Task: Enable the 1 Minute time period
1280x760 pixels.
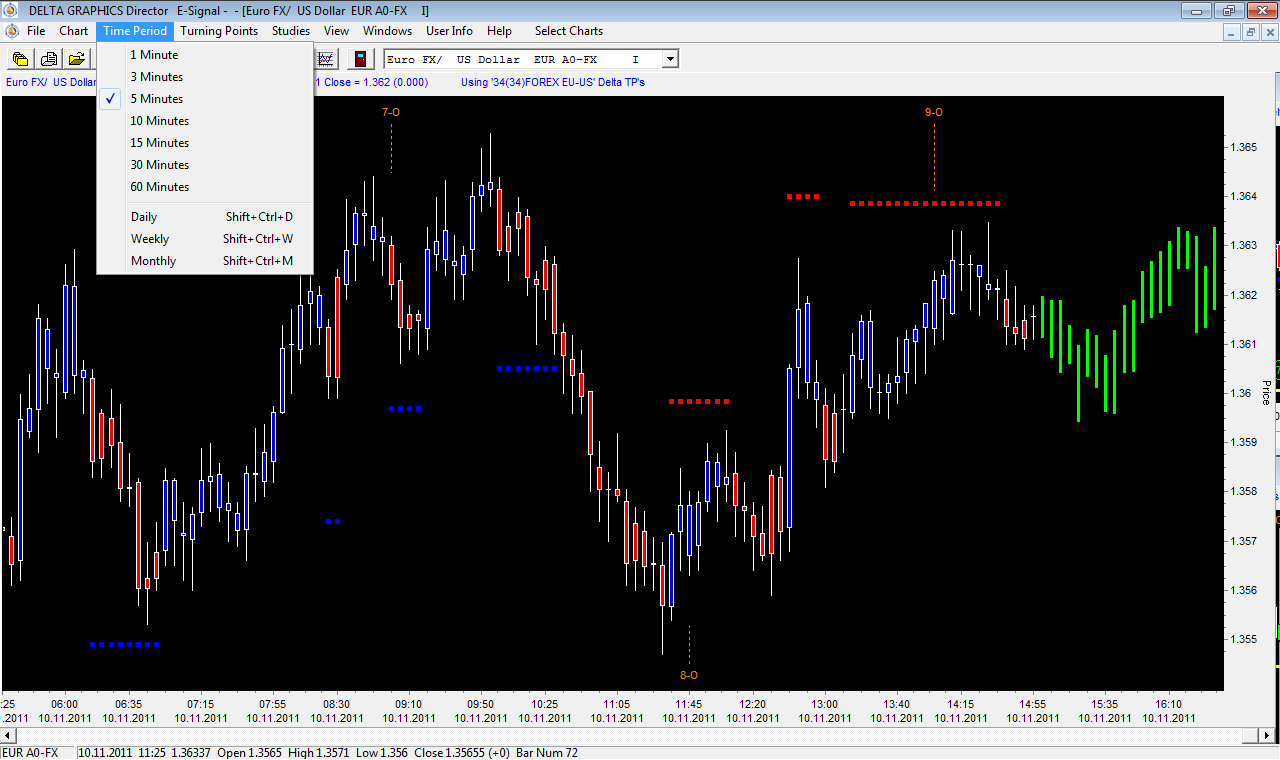Action: click(x=155, y=54)
